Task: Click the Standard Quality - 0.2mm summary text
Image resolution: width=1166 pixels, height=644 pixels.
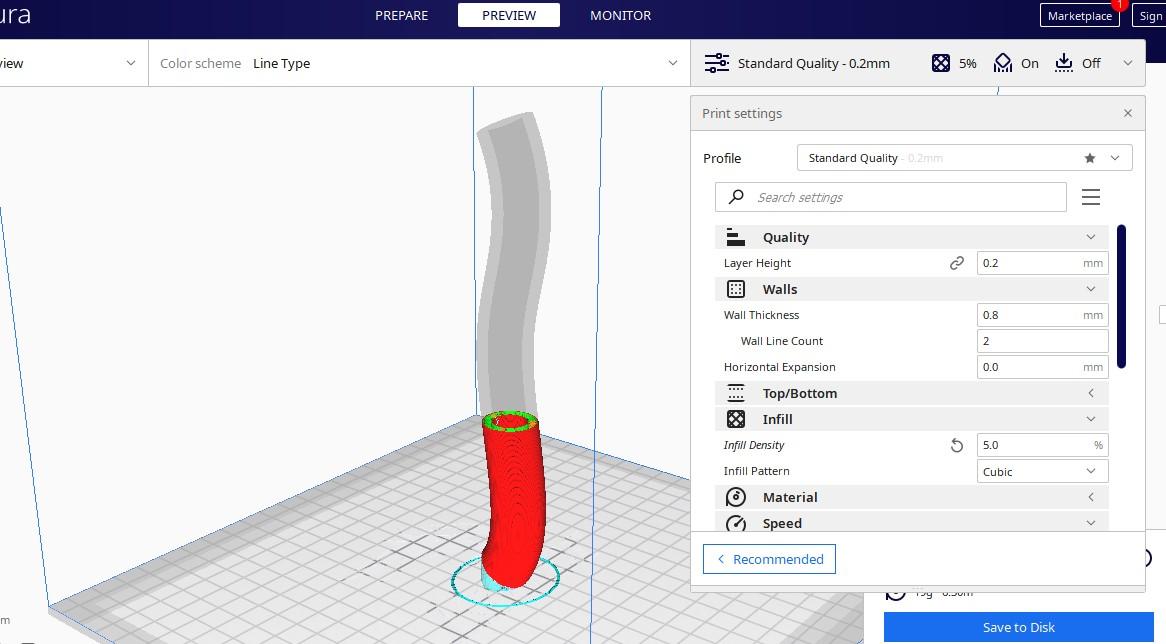Action: (x=814, y=63)
